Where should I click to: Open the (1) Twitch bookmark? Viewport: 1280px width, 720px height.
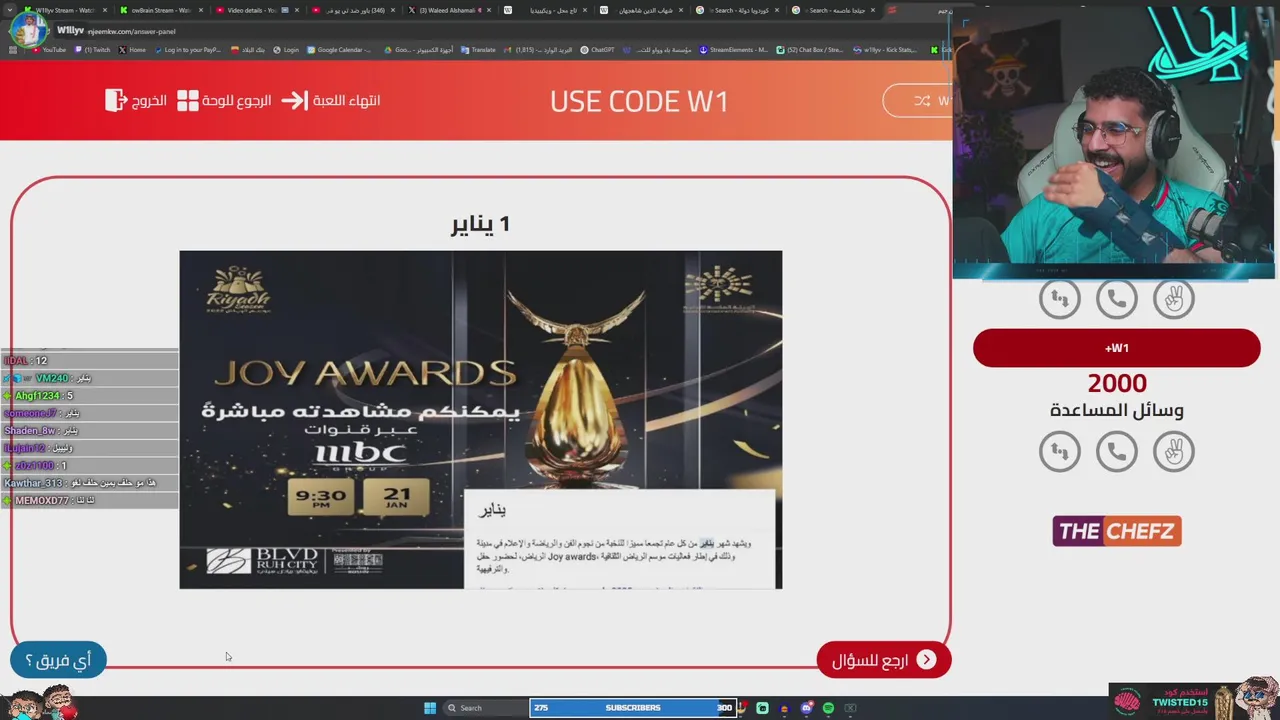pyautogui.click(x=92, y=50)
